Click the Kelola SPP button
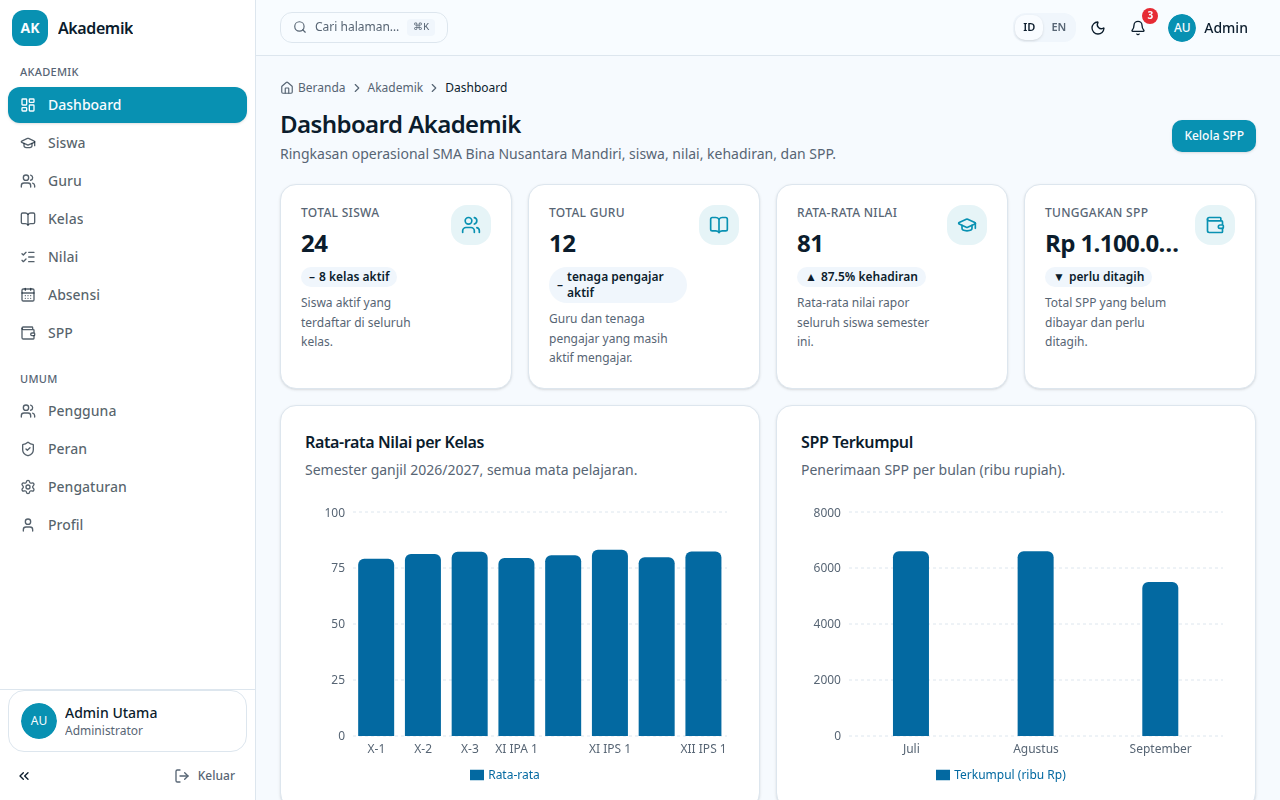Image resolution: width=1280 pixels, height=800 pixels. [x=1213, y=136]
